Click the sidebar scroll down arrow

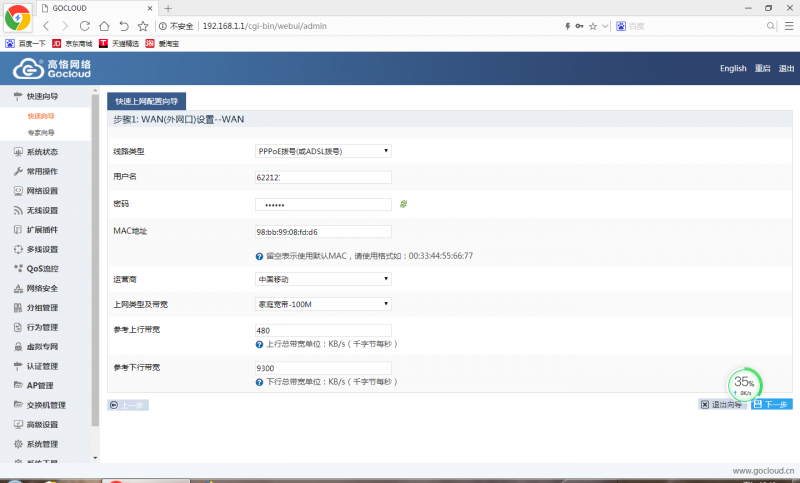pos(95,458)
